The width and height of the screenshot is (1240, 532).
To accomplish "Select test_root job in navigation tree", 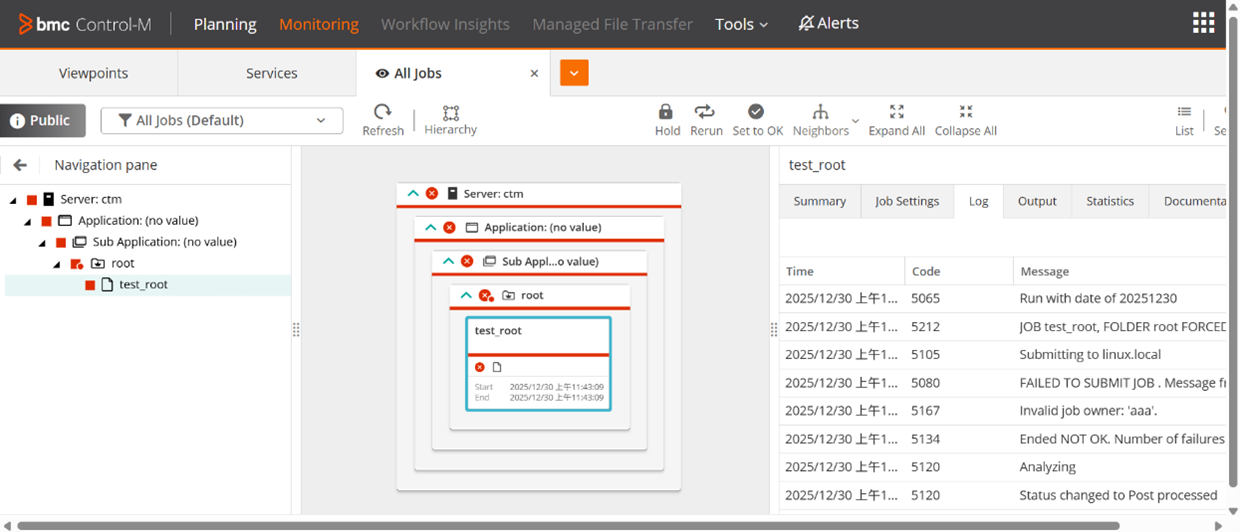I will tap(143, 285).
